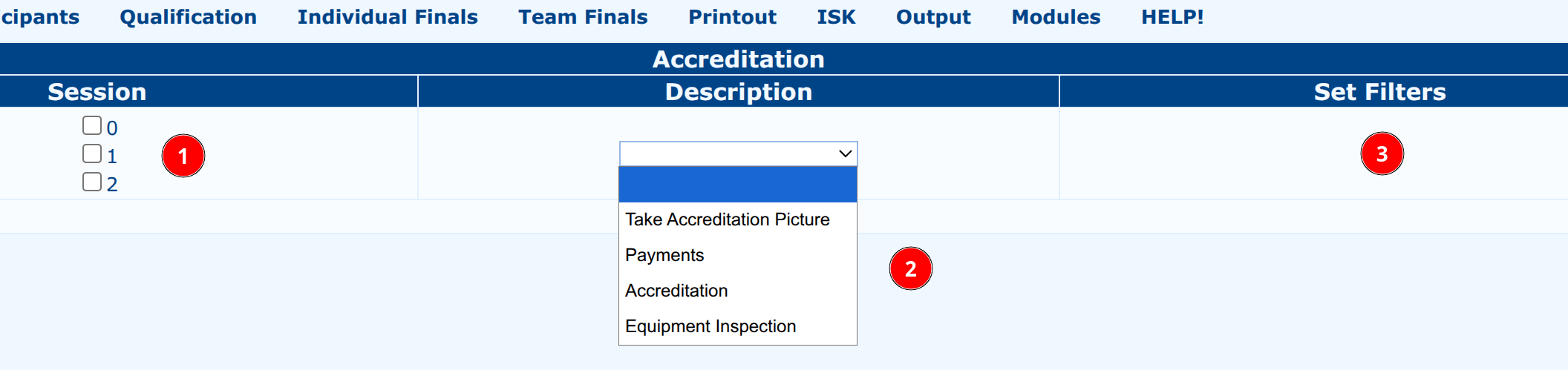Open the Printout menu
Image resolution: width=1568 pixels, height=370 pixels.
point(732,17)
